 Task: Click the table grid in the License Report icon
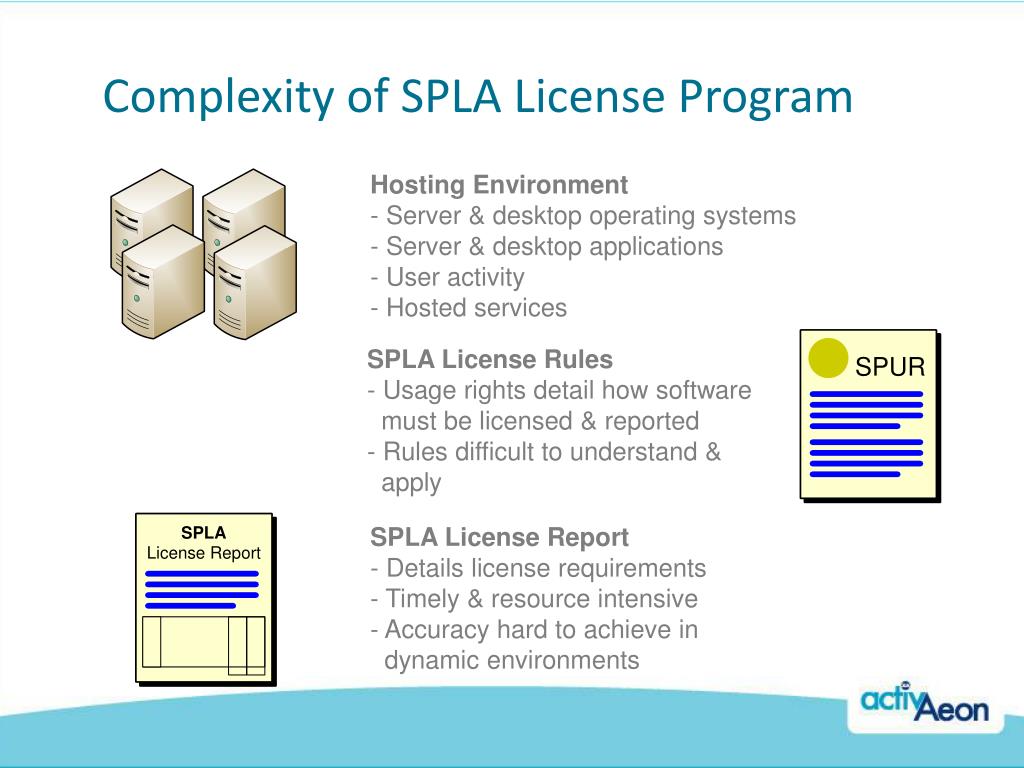point(204,645)
